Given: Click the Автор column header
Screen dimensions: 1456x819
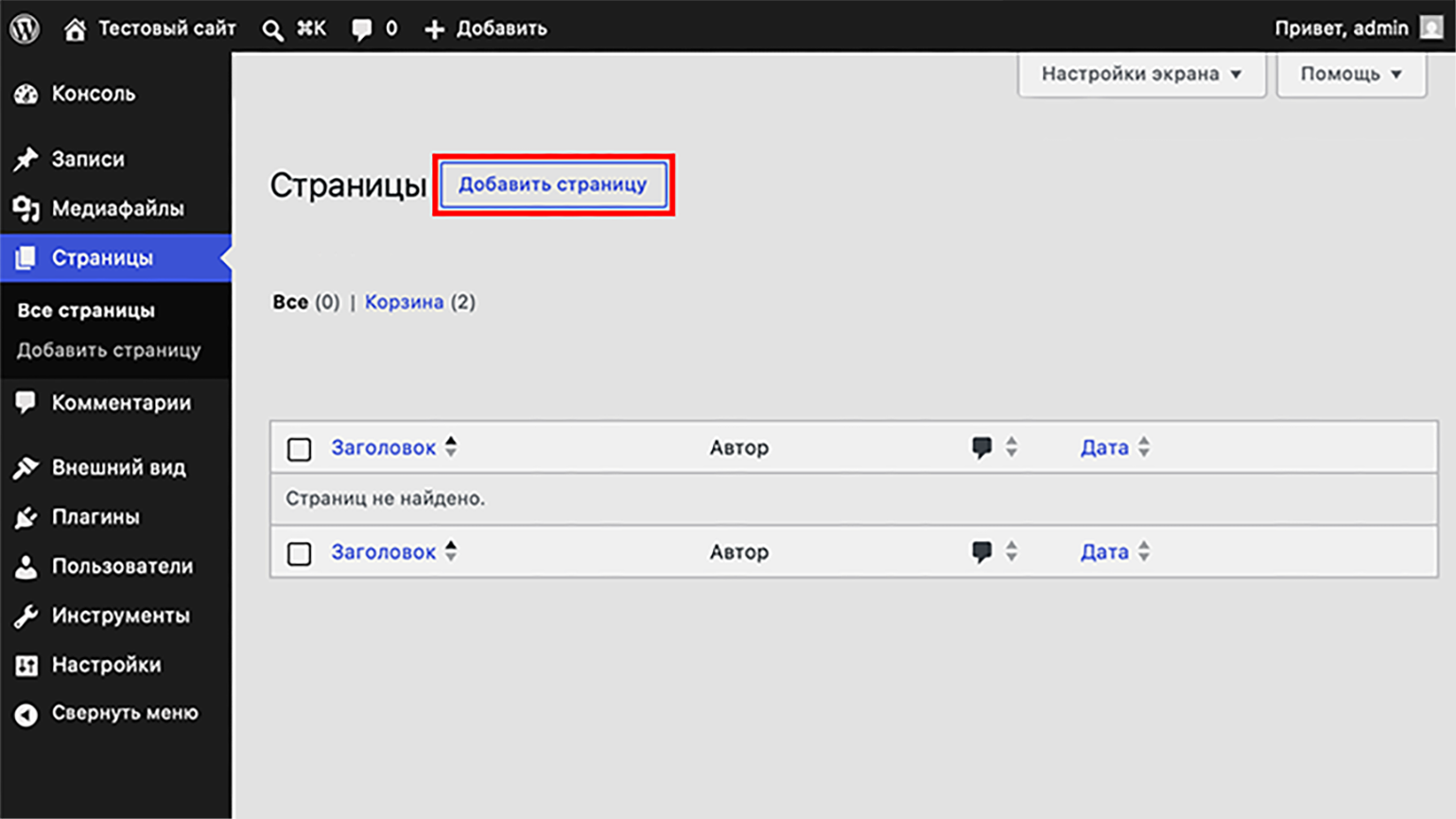Looking at the screenshot, I should point(739,447).
